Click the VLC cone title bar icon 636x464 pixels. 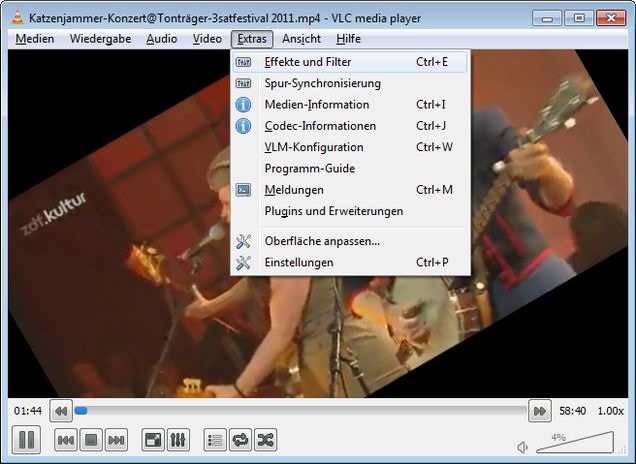coord(17,18)
